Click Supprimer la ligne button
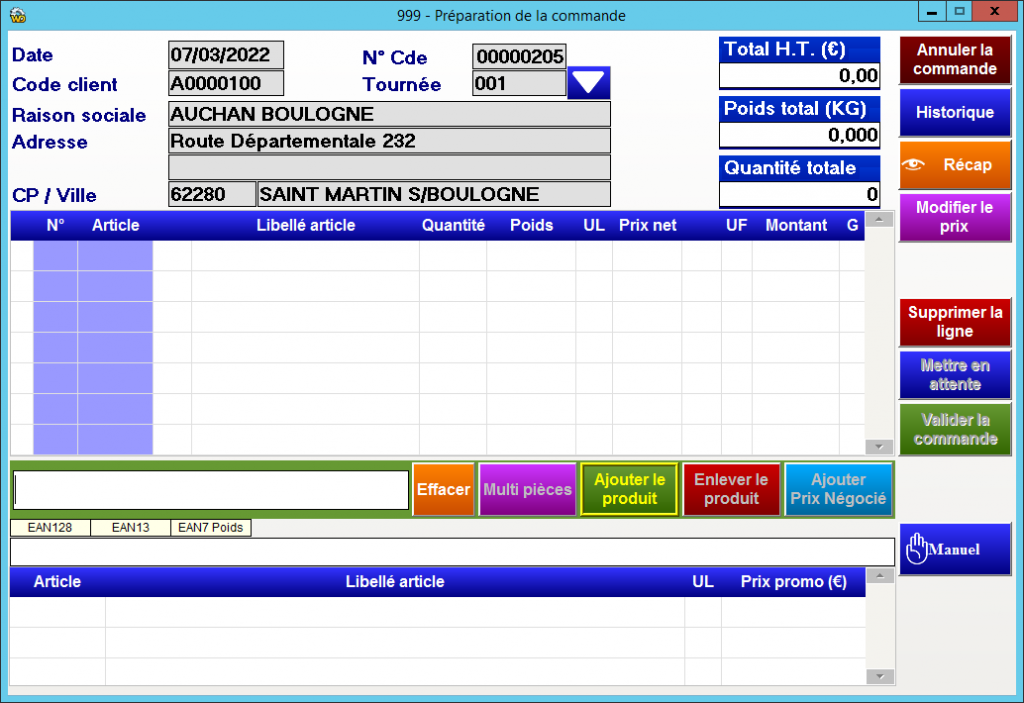 pos(954,322)
